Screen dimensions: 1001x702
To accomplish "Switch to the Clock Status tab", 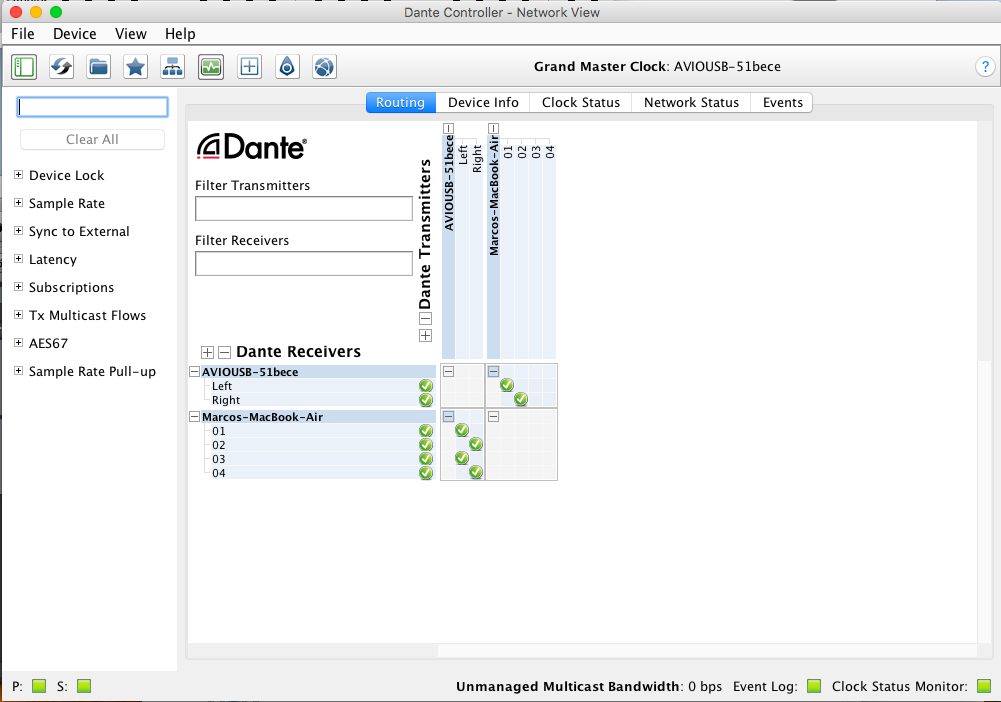I will (x=580, y=102).
